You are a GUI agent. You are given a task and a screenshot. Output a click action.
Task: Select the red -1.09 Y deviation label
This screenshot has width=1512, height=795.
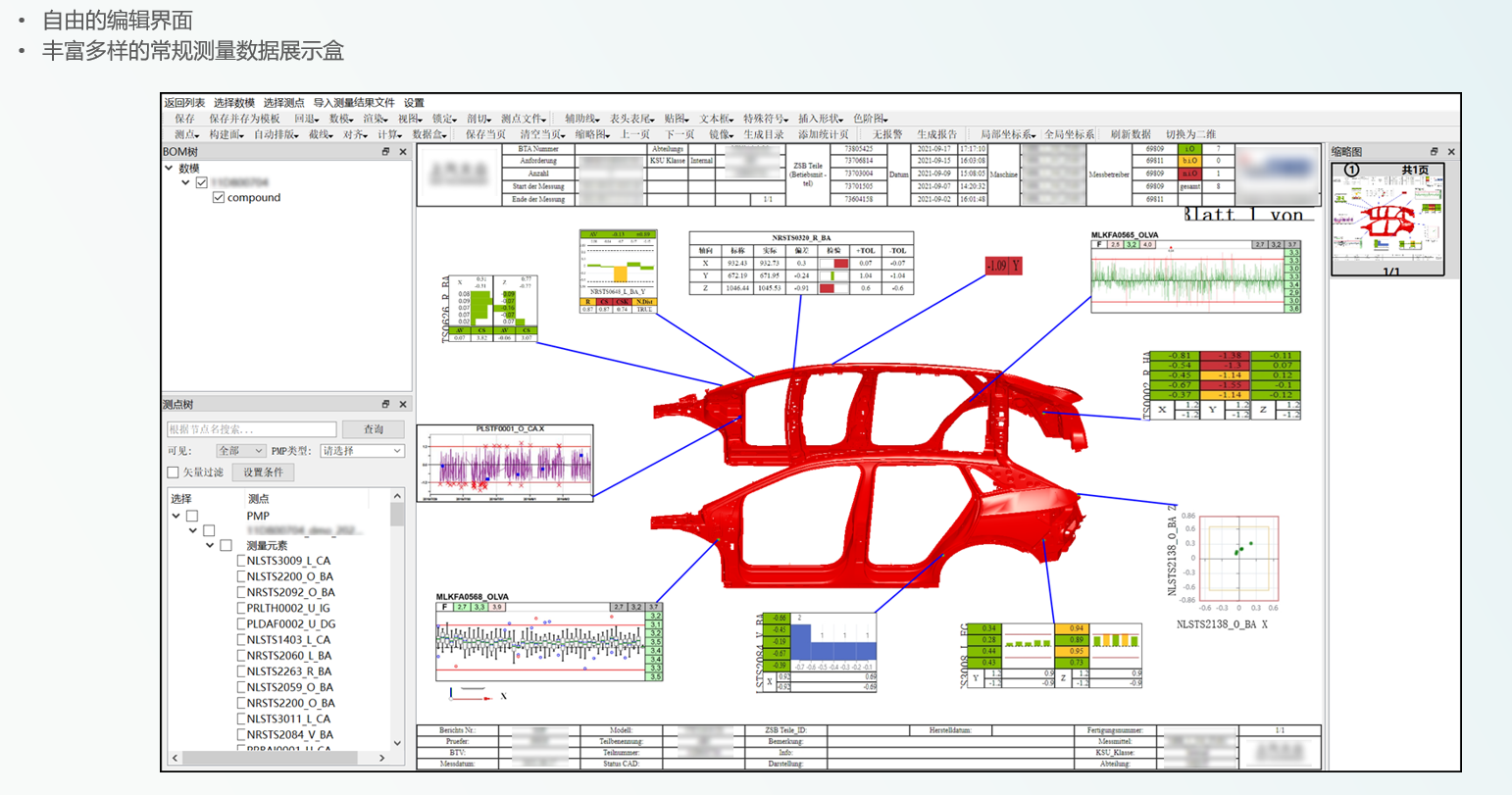[1004, 266]
